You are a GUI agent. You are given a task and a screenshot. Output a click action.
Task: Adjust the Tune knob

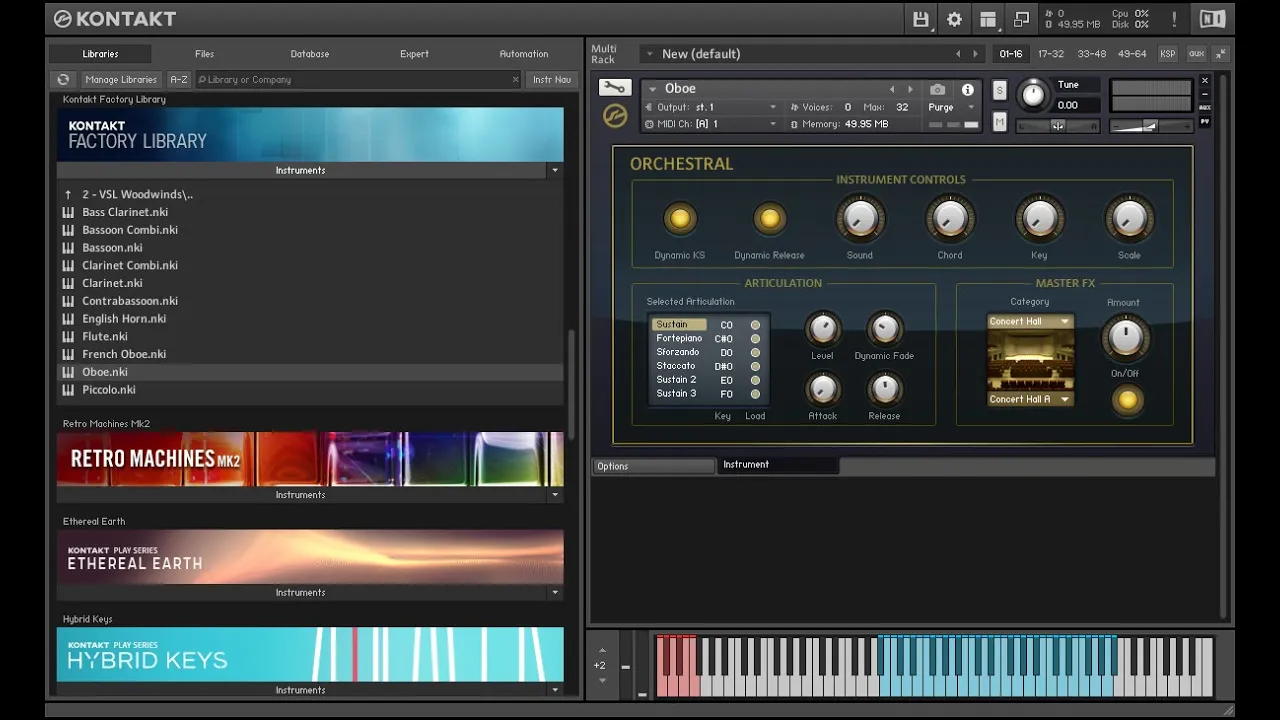point(1033,95)
